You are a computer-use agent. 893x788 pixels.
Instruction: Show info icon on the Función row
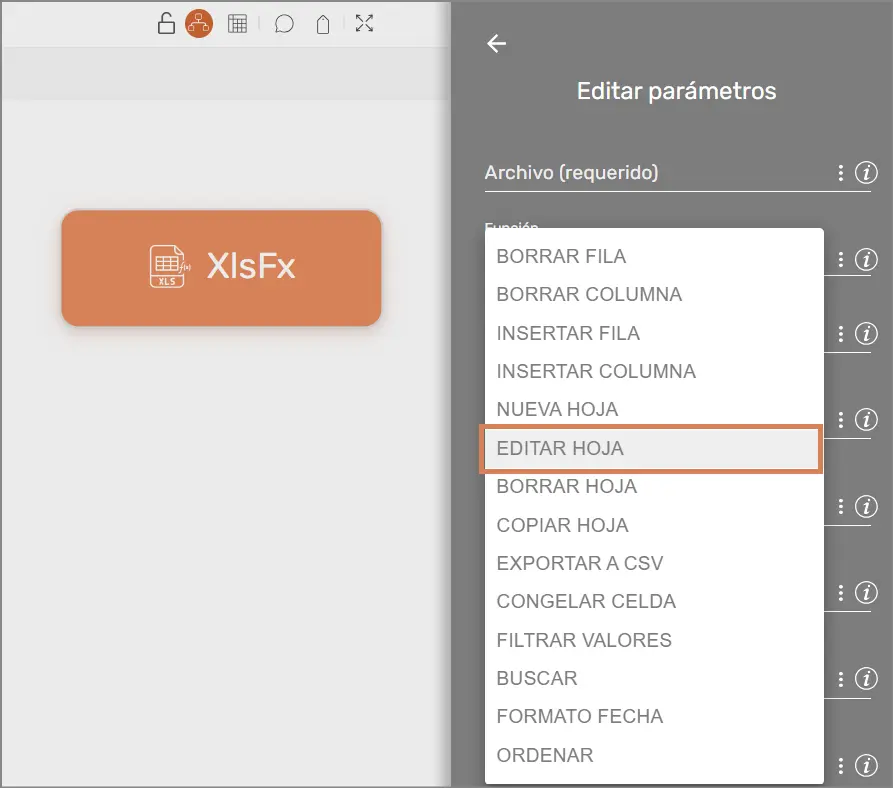pyautogui.click(x=866, y=259)
